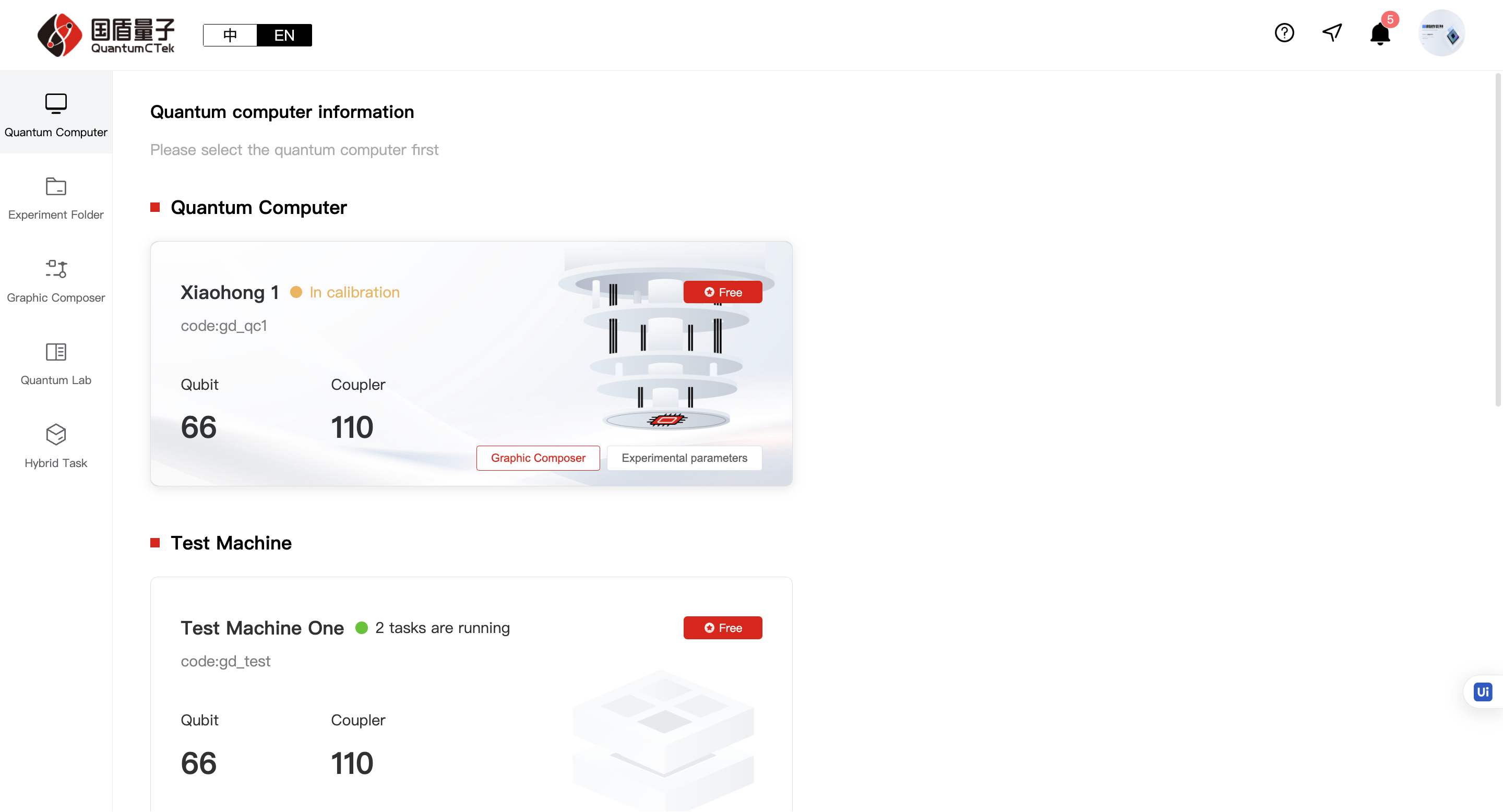Switch language to Chinese (中)
This screenshot has width=1503, height=812.
[x=230, y=35]
